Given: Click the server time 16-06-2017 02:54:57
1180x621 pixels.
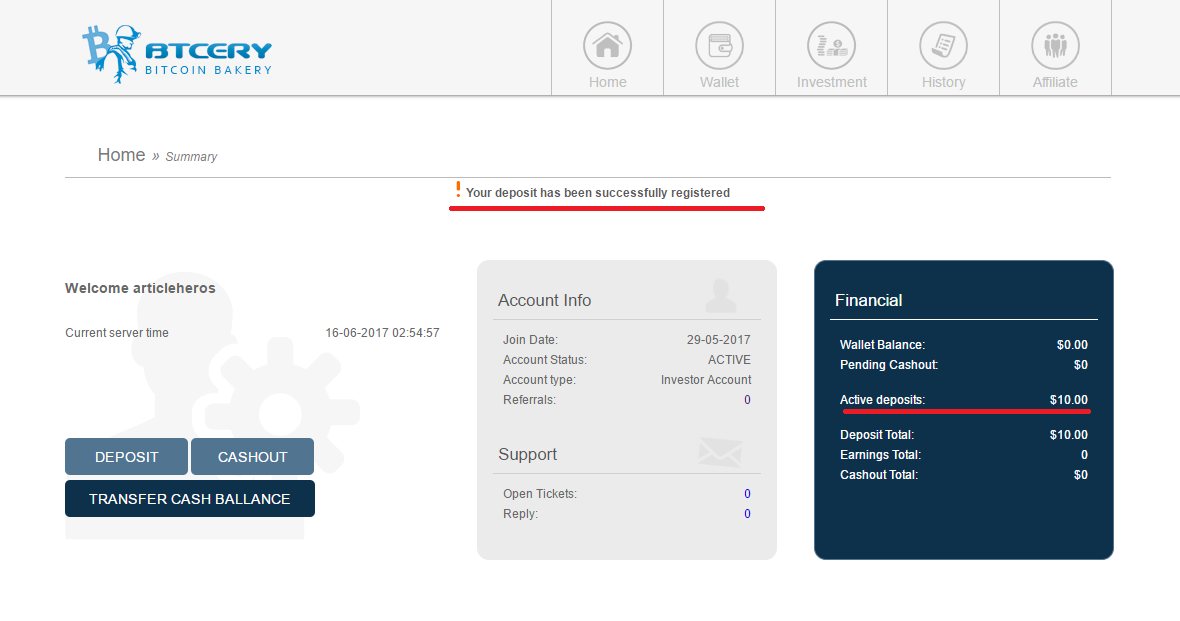Looking at the screenshot, I should 382,333.
